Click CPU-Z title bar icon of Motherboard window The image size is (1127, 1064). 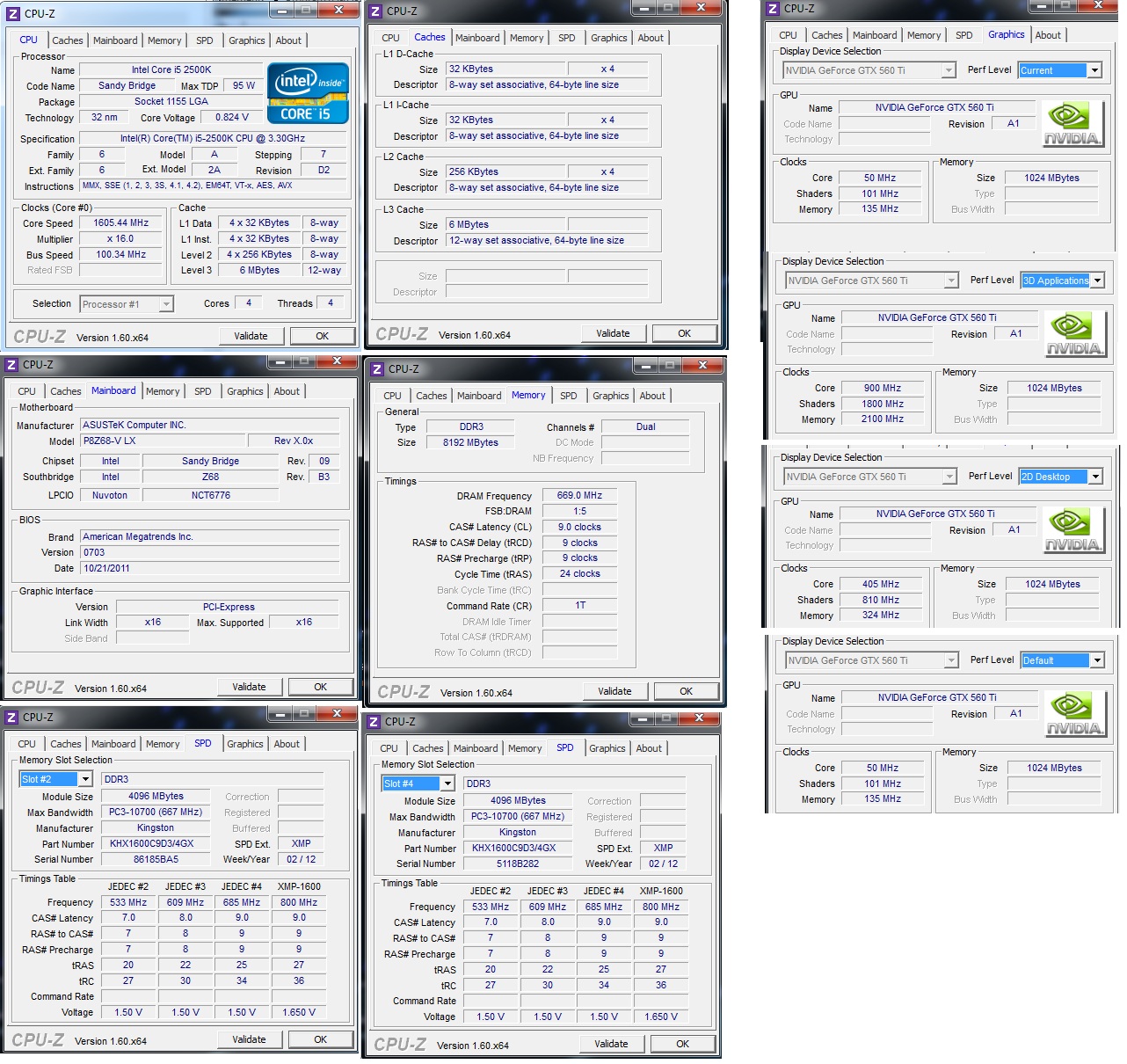[12, 365]
